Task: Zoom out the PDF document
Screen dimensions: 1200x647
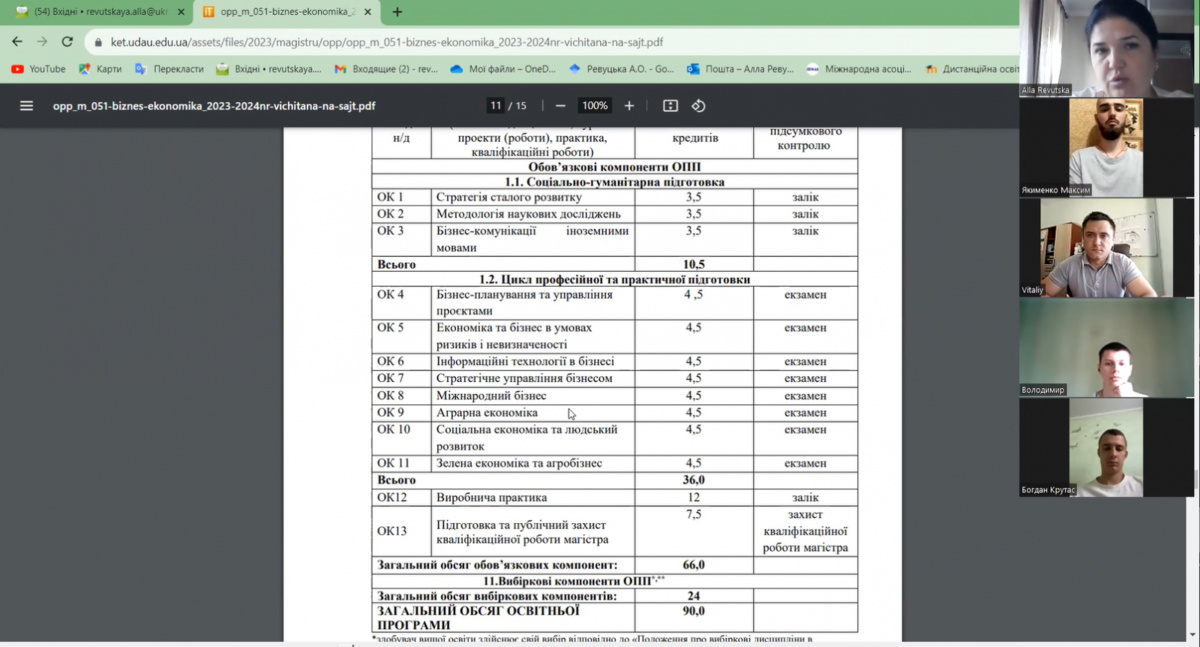Action: [x=560, y=106]
